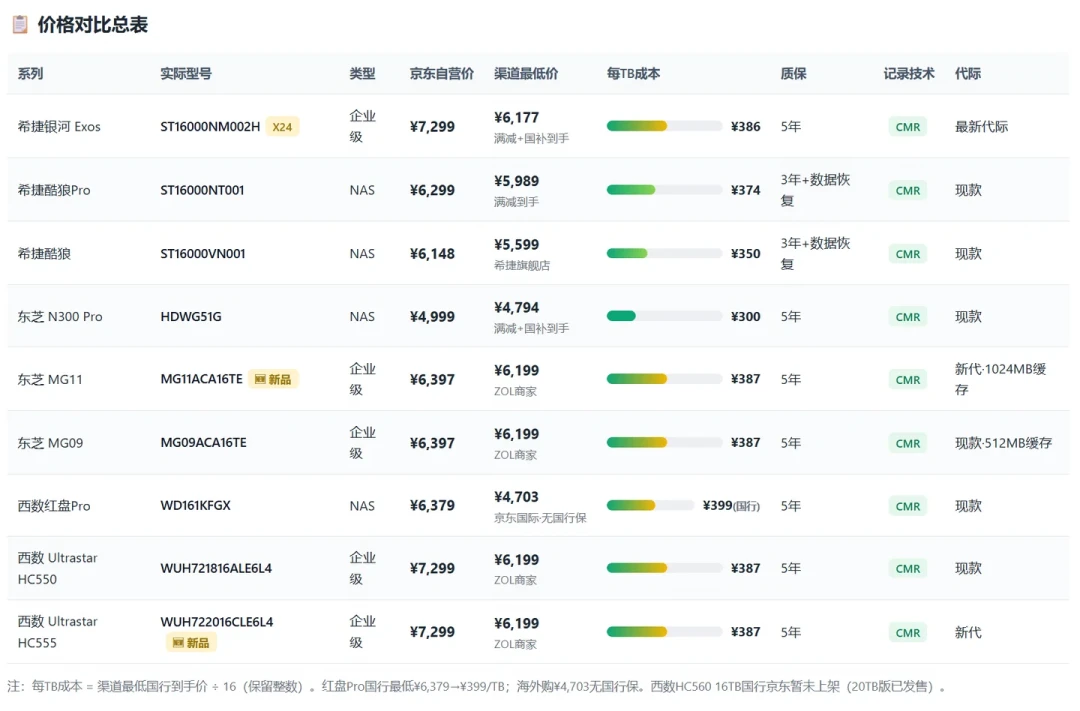
Task: Click model number WUH721816ALE6L4
Action: (216, 568)
